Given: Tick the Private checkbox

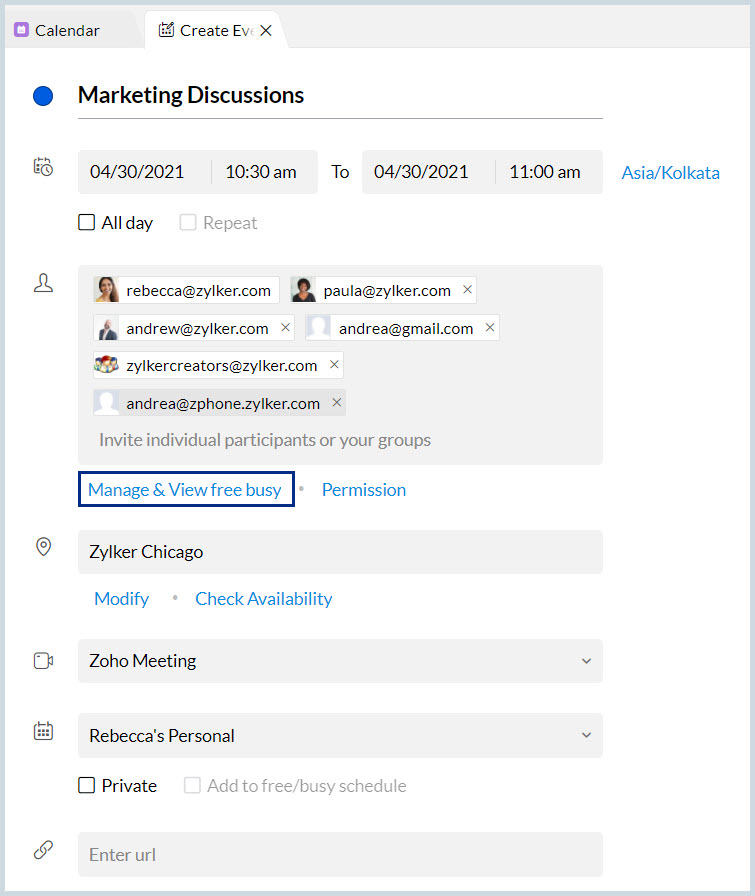Looking at the screenshot, I should 87,786.
